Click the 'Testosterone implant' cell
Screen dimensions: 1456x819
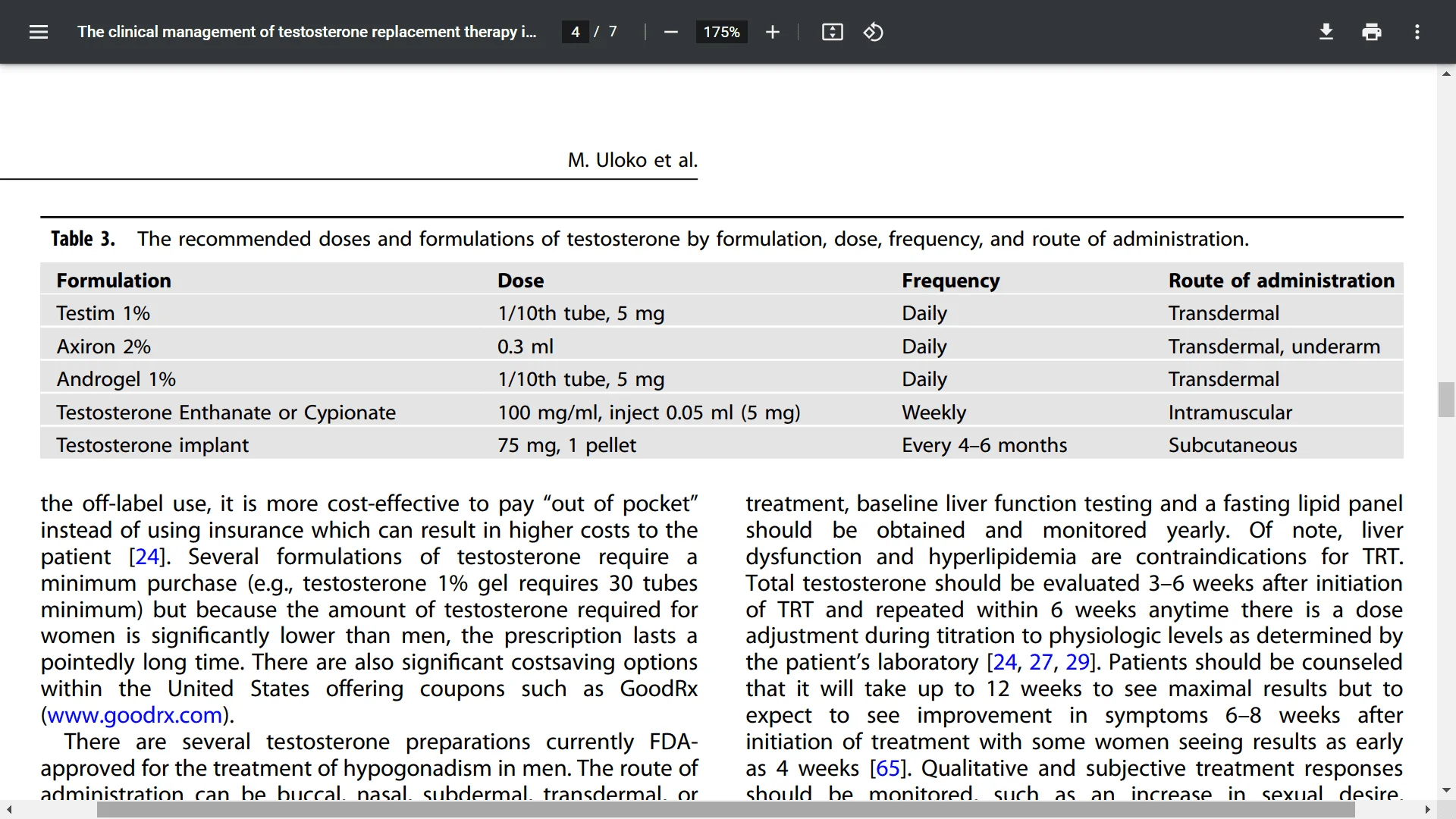(152, 445)
